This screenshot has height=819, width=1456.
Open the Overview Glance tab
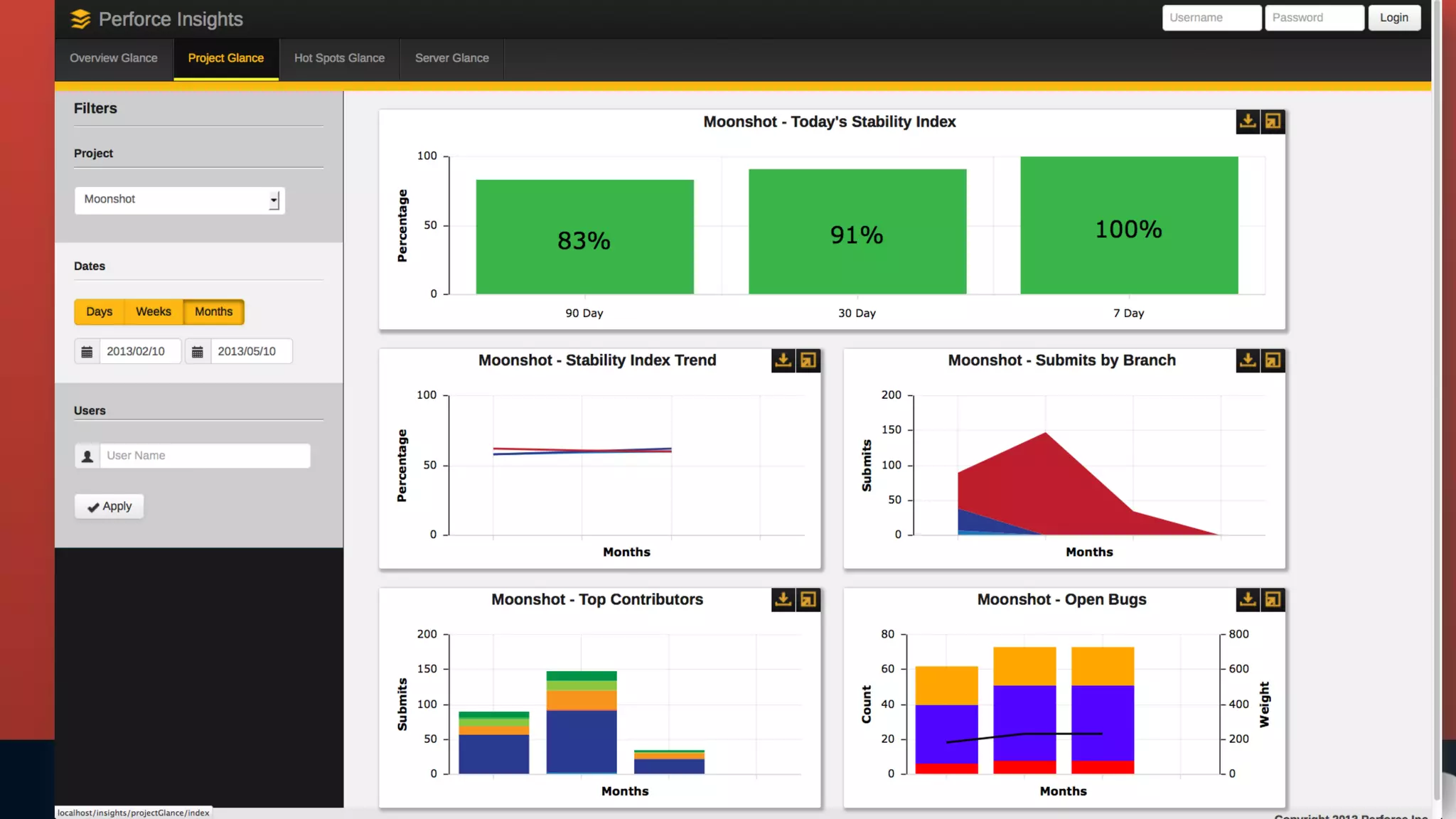(x=114, y=58)
